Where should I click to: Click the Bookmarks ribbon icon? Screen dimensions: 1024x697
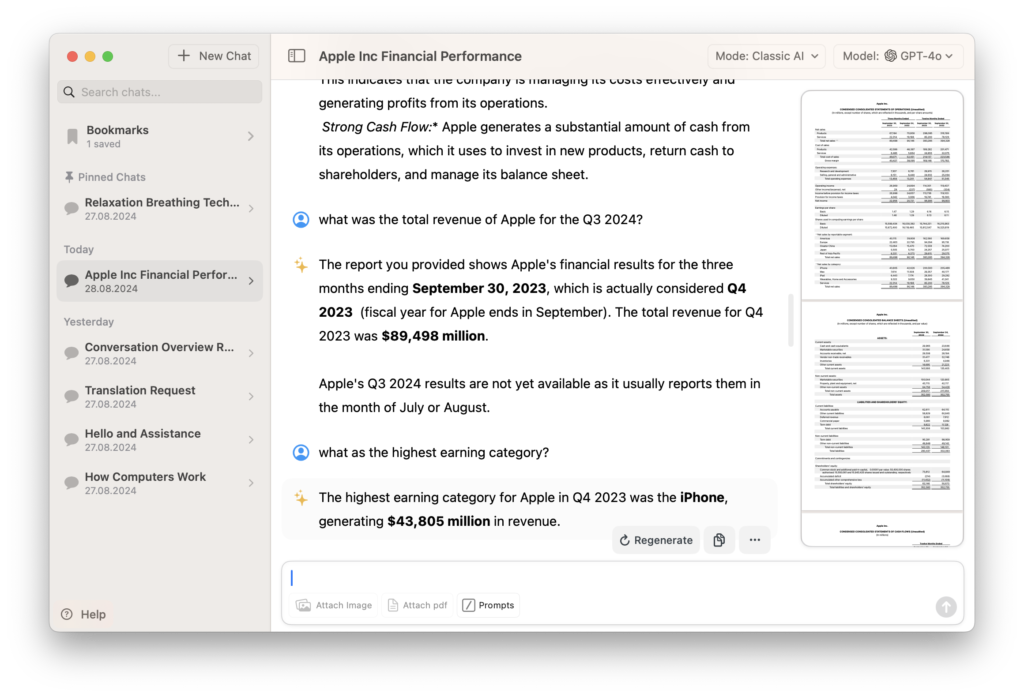click(72, 136)
